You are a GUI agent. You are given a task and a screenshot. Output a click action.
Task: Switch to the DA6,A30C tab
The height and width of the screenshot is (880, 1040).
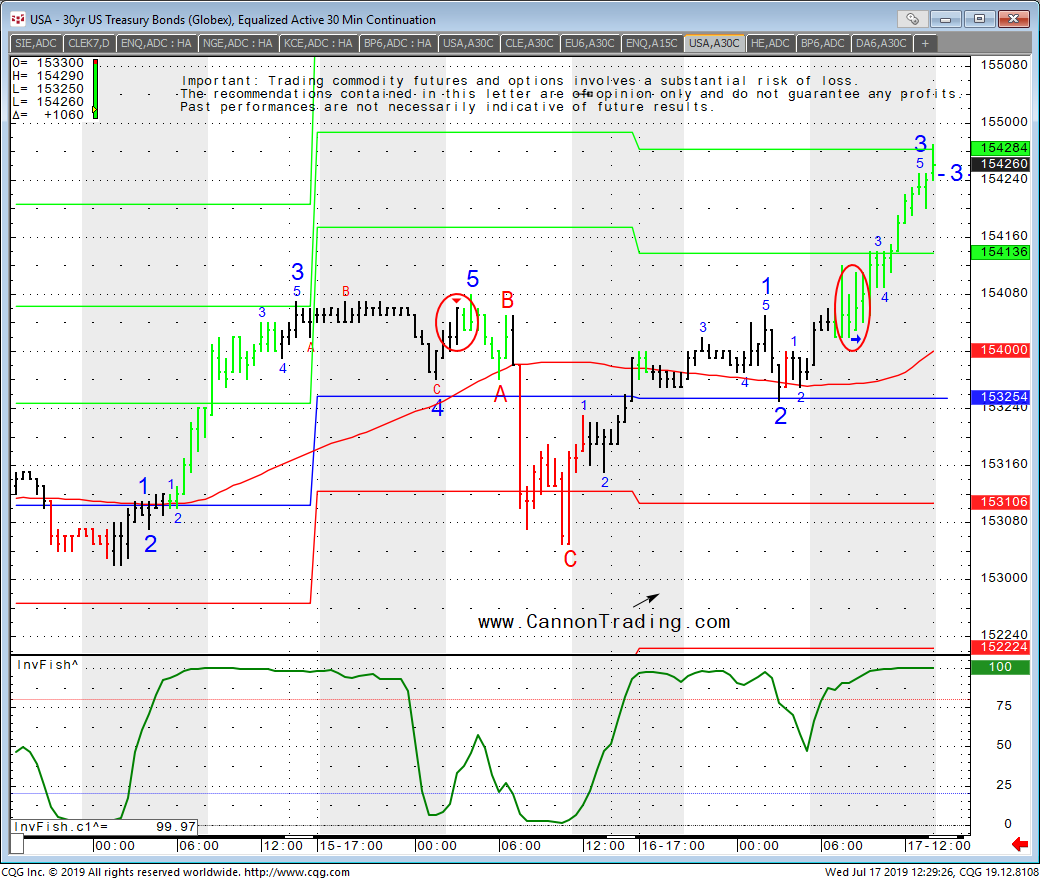[881, 43]
